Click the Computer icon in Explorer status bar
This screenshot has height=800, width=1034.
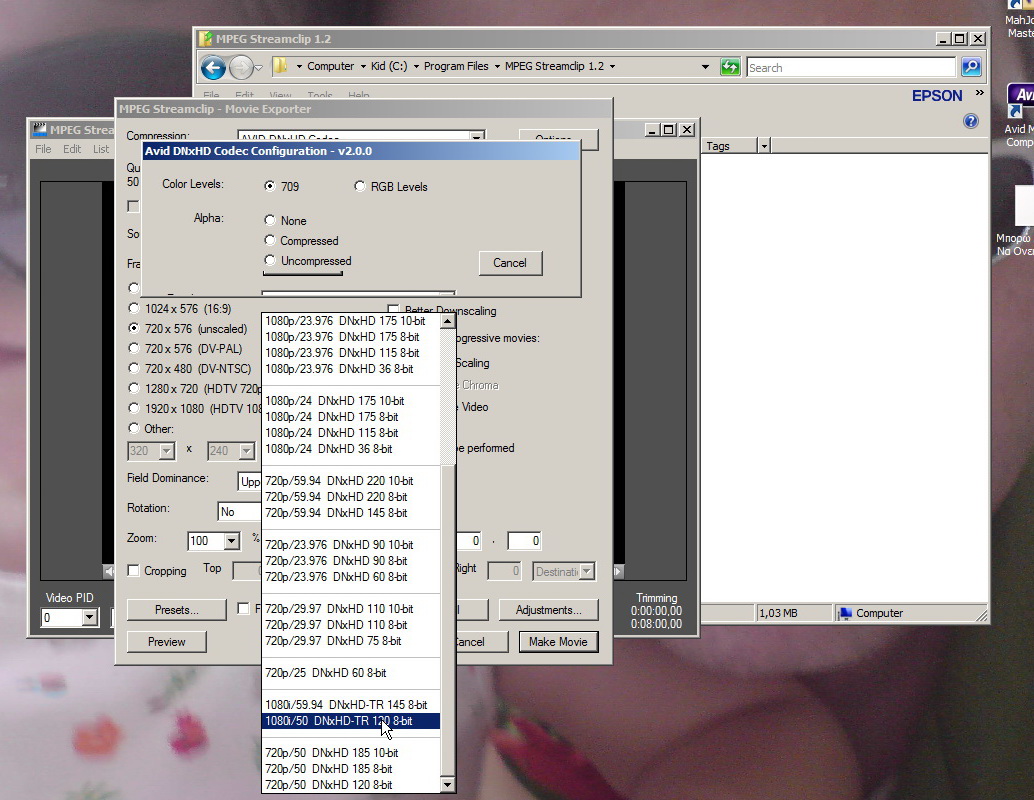(845, 613)
